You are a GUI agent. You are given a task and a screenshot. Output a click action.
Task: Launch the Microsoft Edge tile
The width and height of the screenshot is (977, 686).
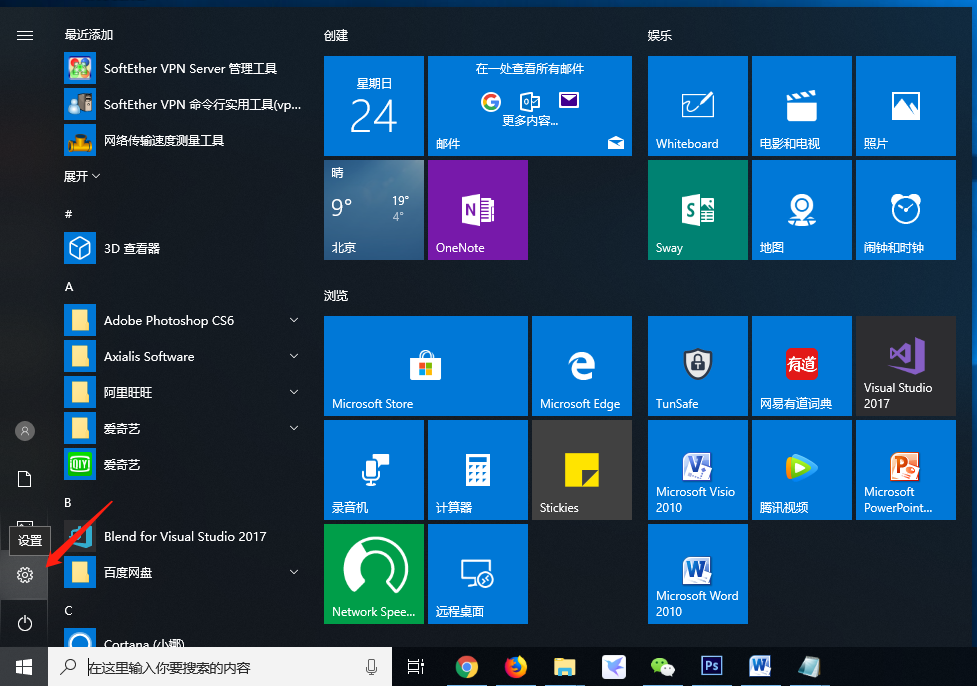click(x=581, y=366)
